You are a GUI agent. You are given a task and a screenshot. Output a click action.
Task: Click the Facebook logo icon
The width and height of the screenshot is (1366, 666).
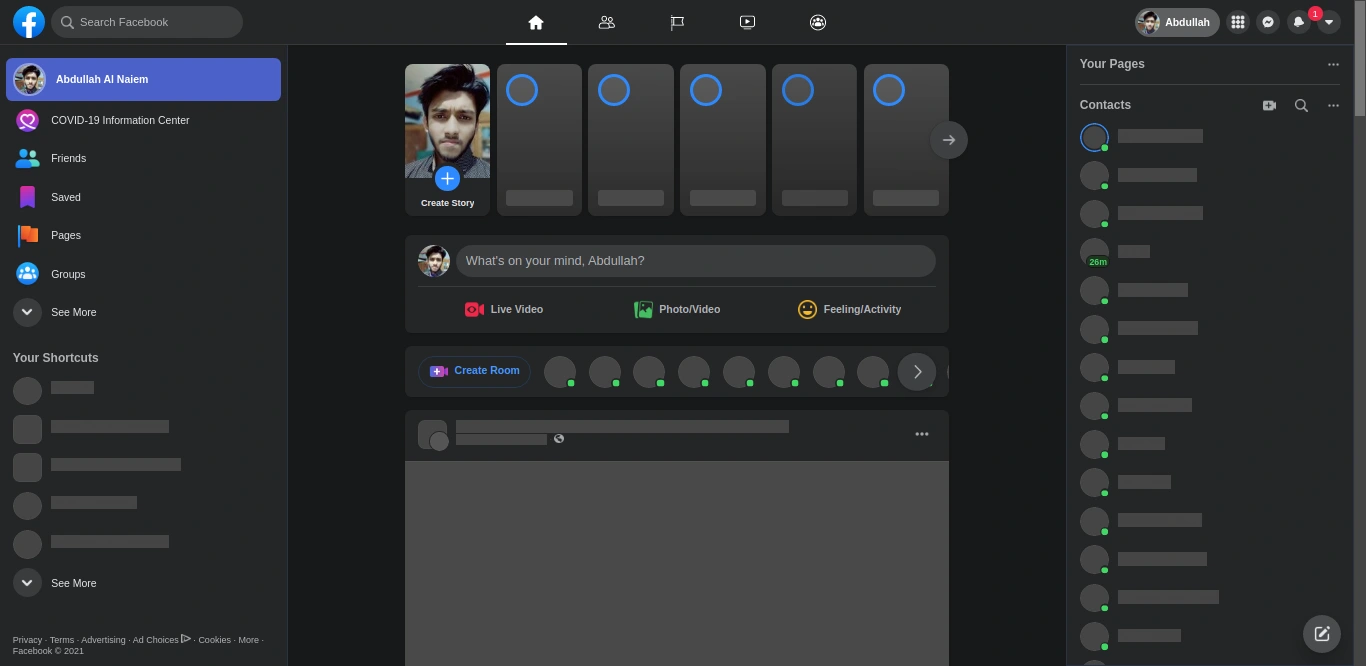click(x=28, y=22)
